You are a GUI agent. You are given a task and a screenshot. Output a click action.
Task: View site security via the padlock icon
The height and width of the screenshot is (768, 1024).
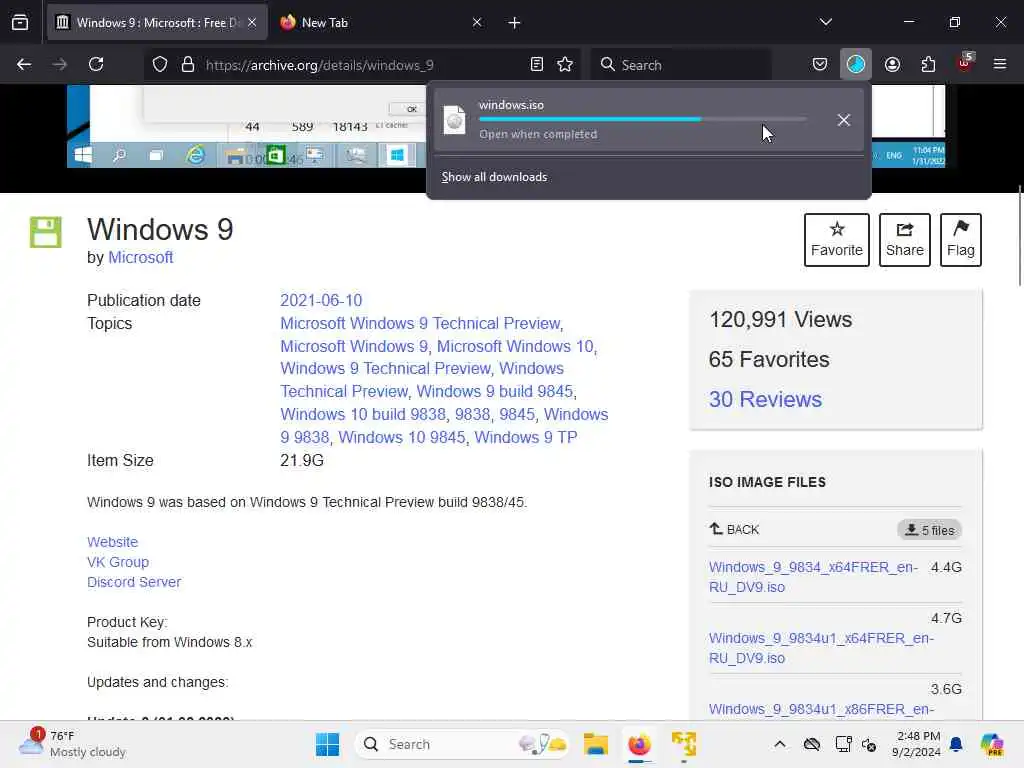point(188,64)
